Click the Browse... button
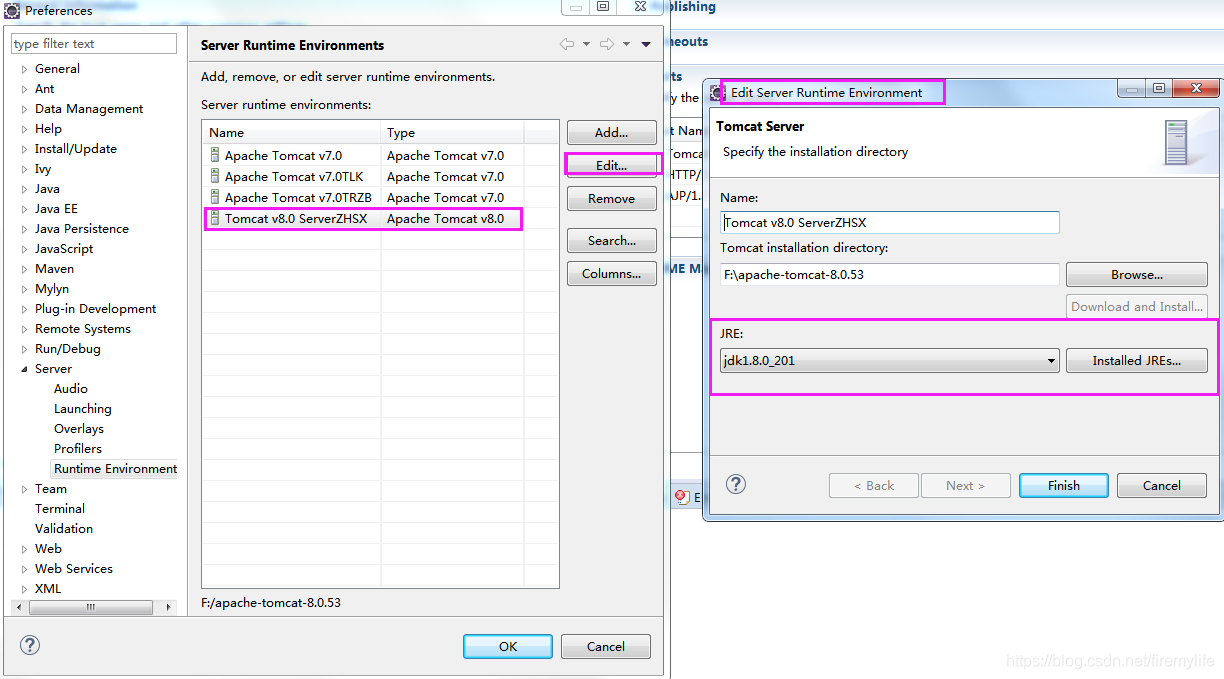 pos(1137,274)
